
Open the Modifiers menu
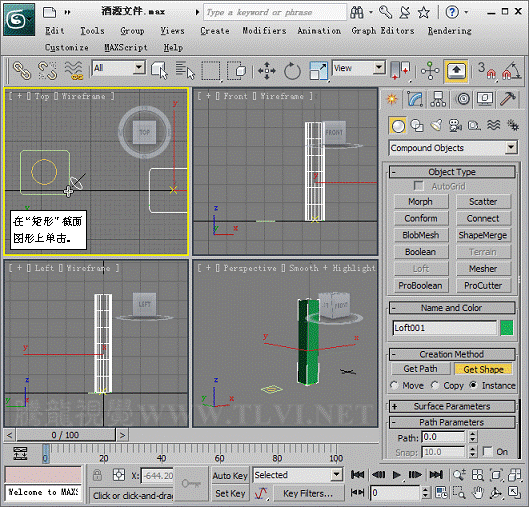coord(264,31)
